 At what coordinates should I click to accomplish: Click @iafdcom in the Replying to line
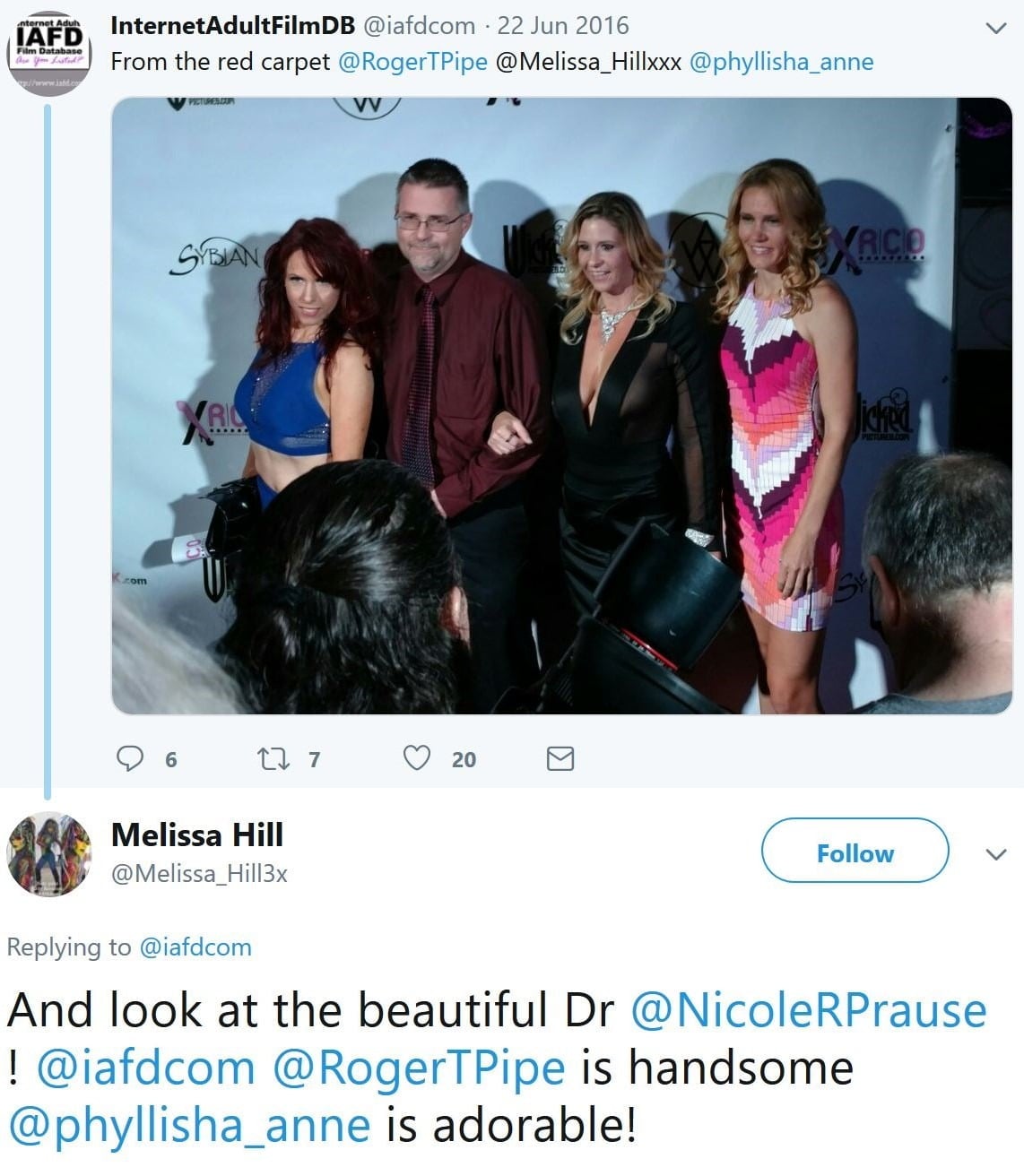[195, 947]
